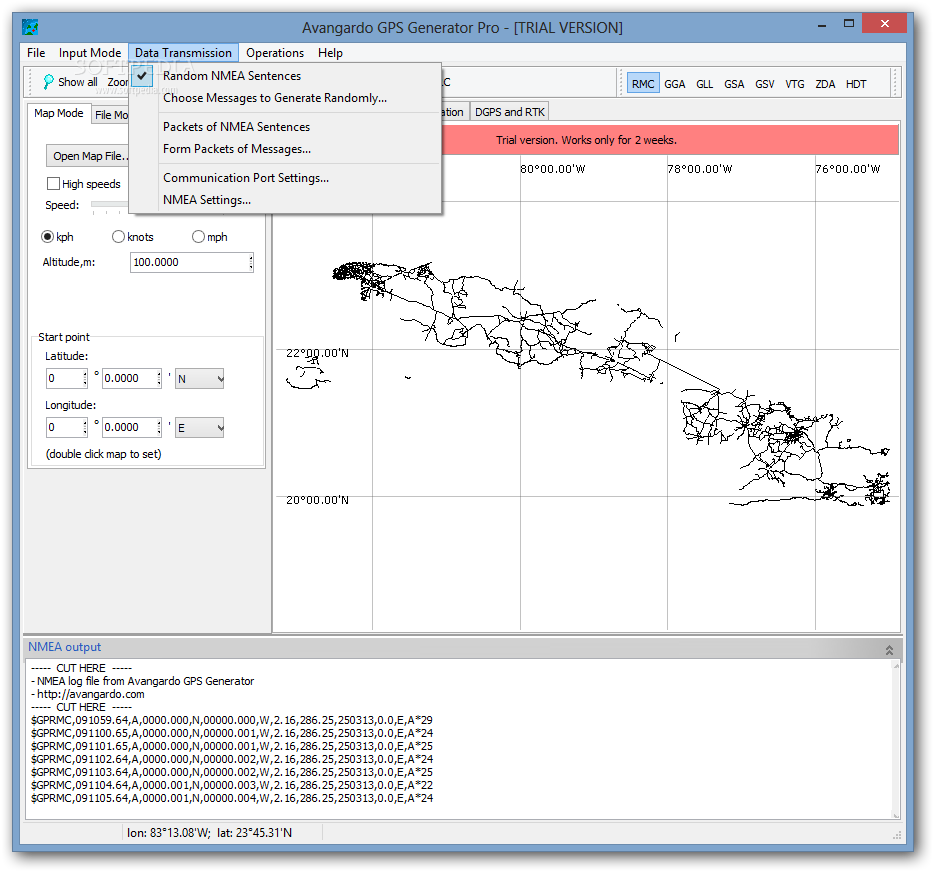Toggle the GSV sentence button
Viewport: 934px width, 872px height.
click(764, 84)
